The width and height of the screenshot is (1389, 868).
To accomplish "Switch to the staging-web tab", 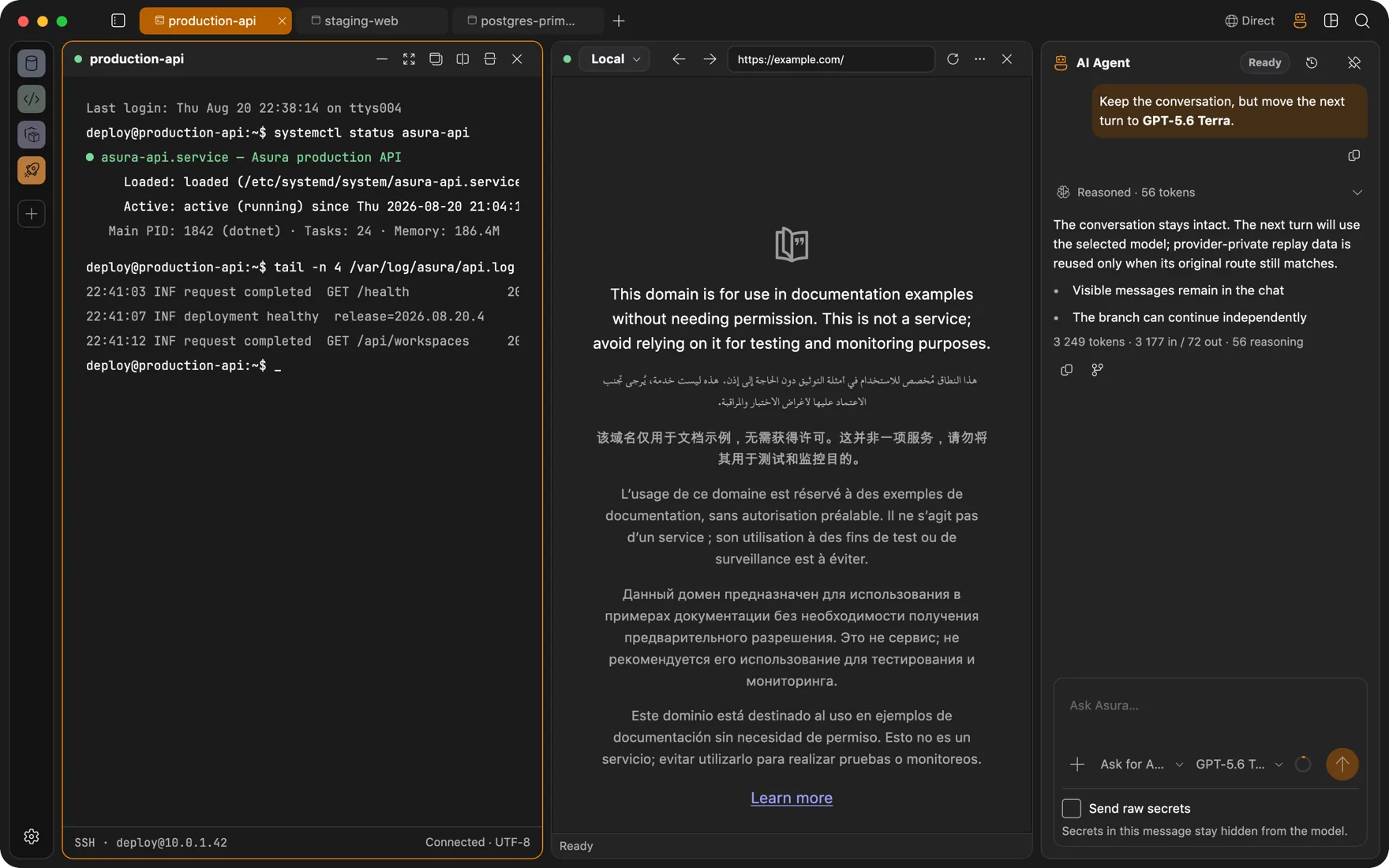I will [x=373, y=21].
